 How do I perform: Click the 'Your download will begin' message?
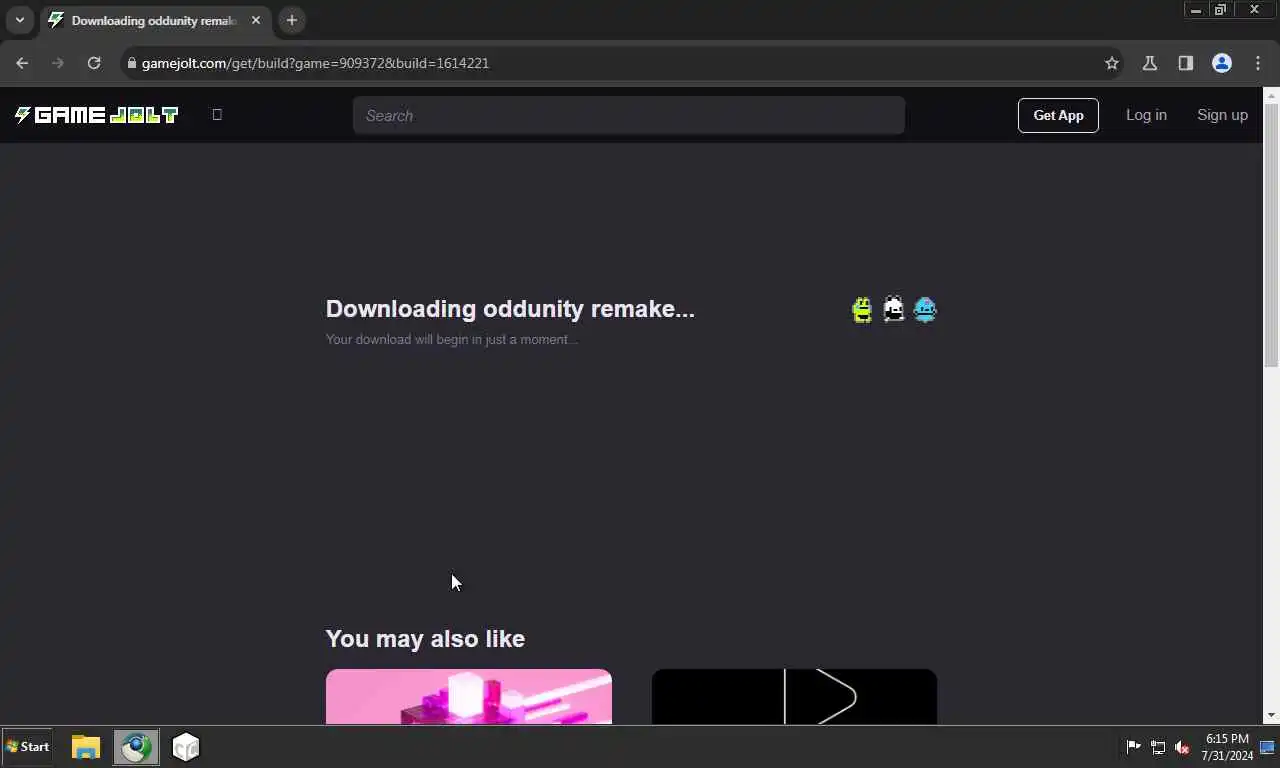[x=452, y=339]
